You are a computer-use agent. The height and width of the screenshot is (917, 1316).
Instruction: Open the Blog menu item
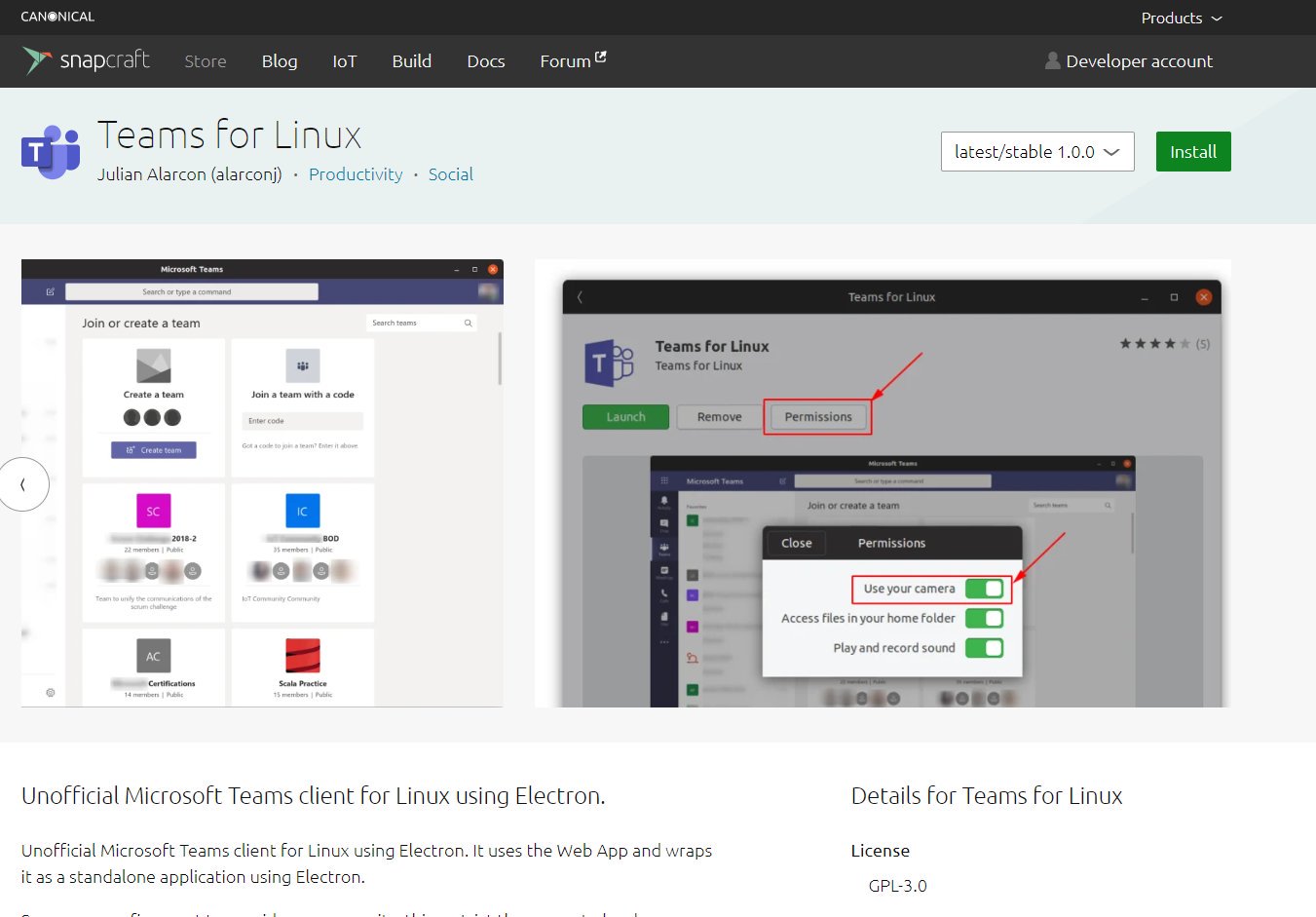(x=280, y=61)
